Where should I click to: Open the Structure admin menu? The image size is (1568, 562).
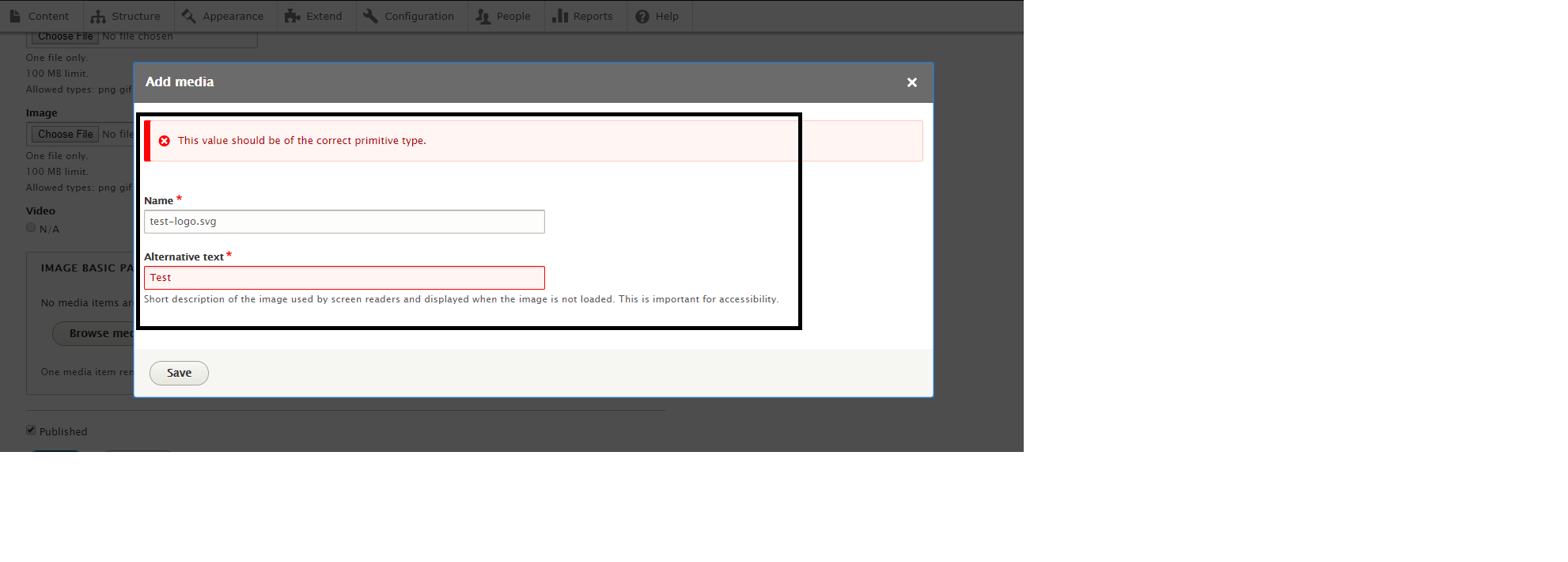(x=127, y=16)
